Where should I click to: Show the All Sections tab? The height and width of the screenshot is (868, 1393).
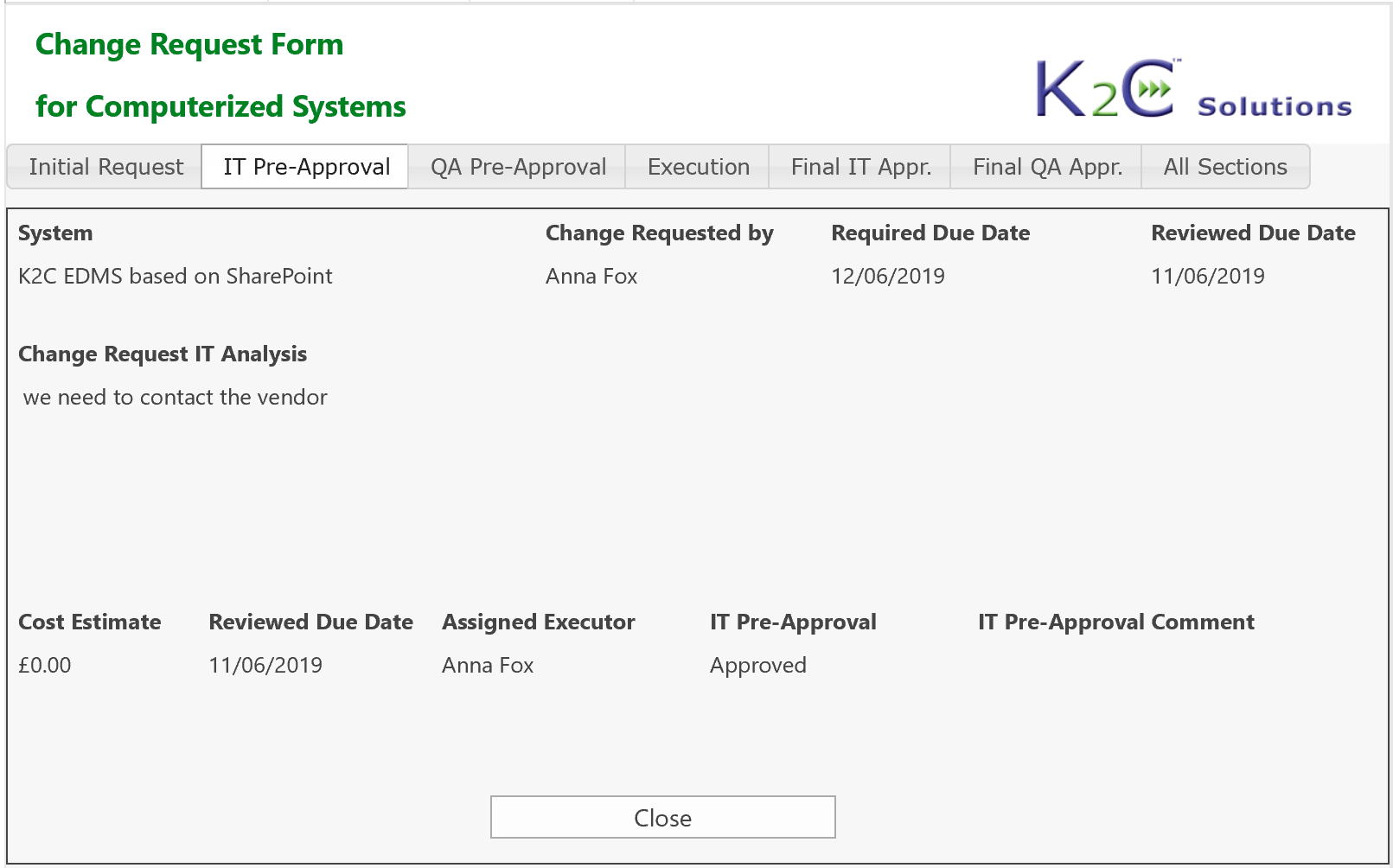click(x=1224, y=167)
